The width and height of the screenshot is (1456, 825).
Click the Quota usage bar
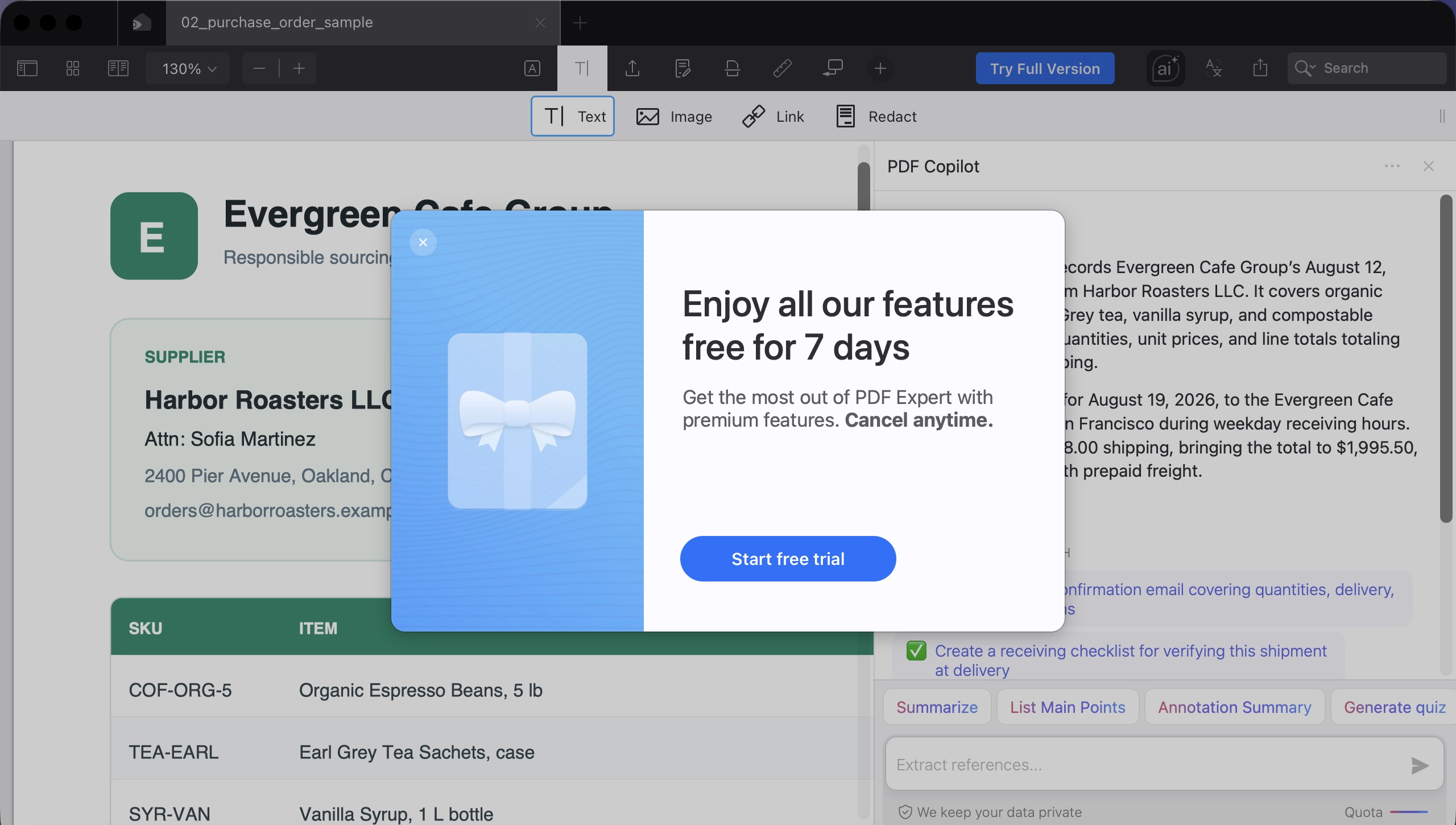1409,812
